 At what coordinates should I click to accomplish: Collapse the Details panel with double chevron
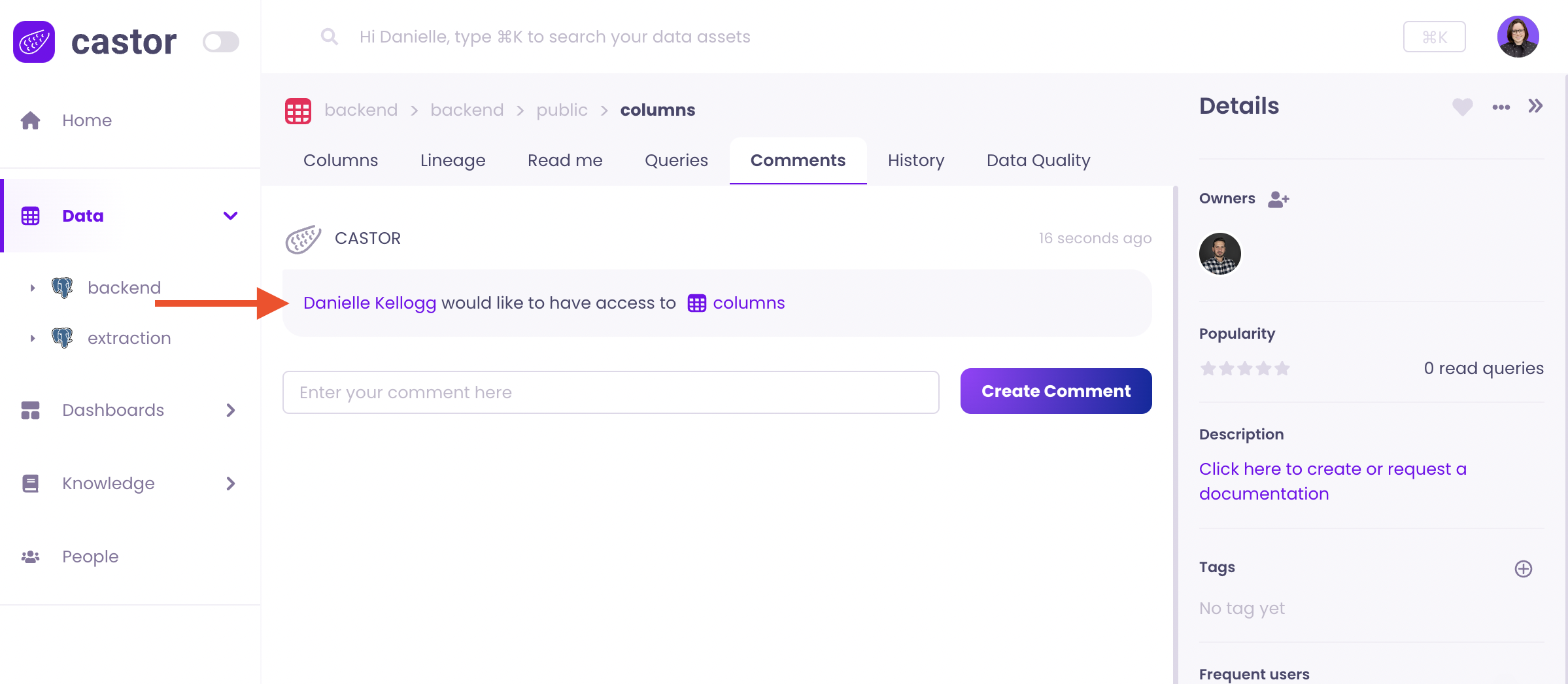(x=1535, y=106)
